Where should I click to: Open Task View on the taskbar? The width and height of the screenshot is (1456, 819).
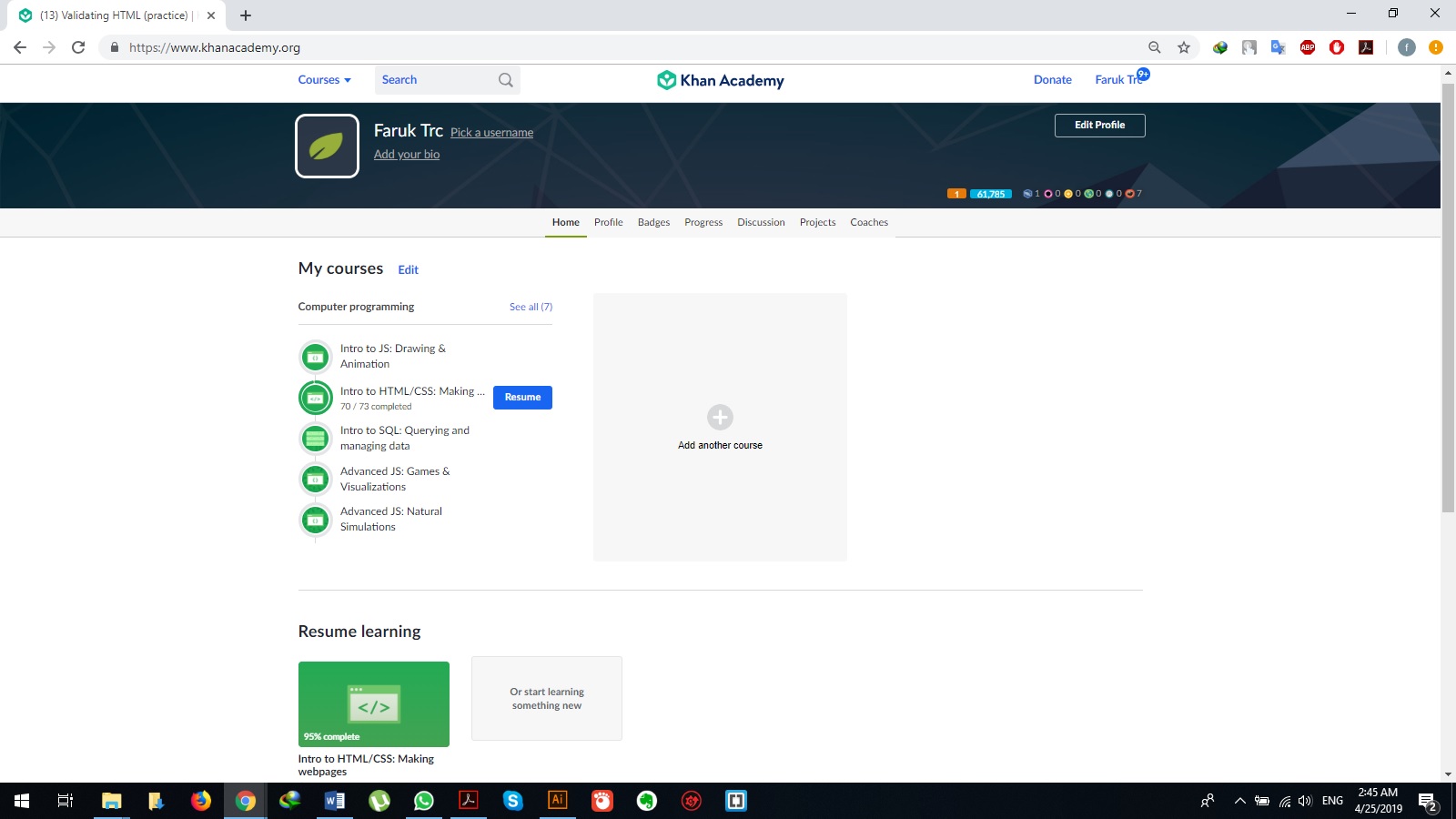[x=66, y=801]
